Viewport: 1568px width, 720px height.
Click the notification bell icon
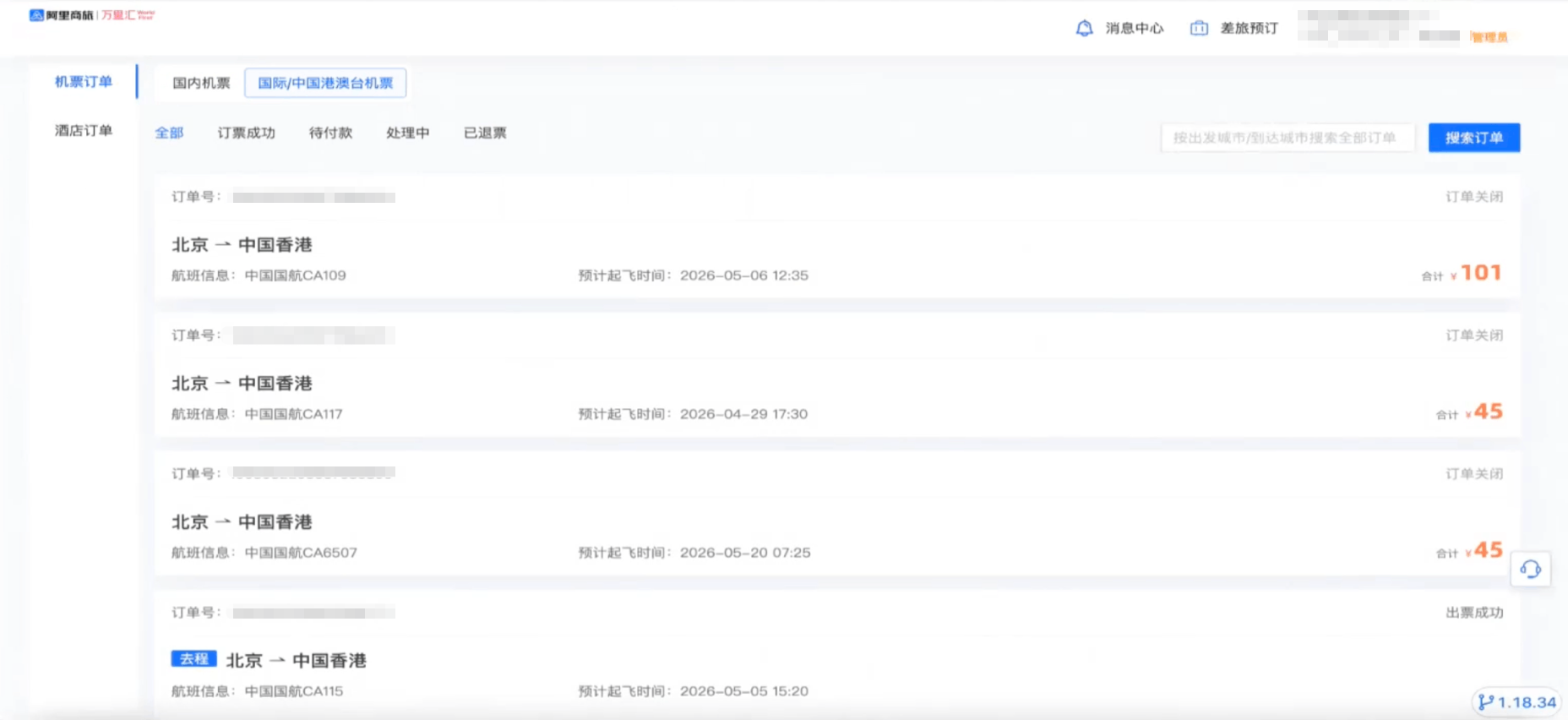tap(1084, 29)
